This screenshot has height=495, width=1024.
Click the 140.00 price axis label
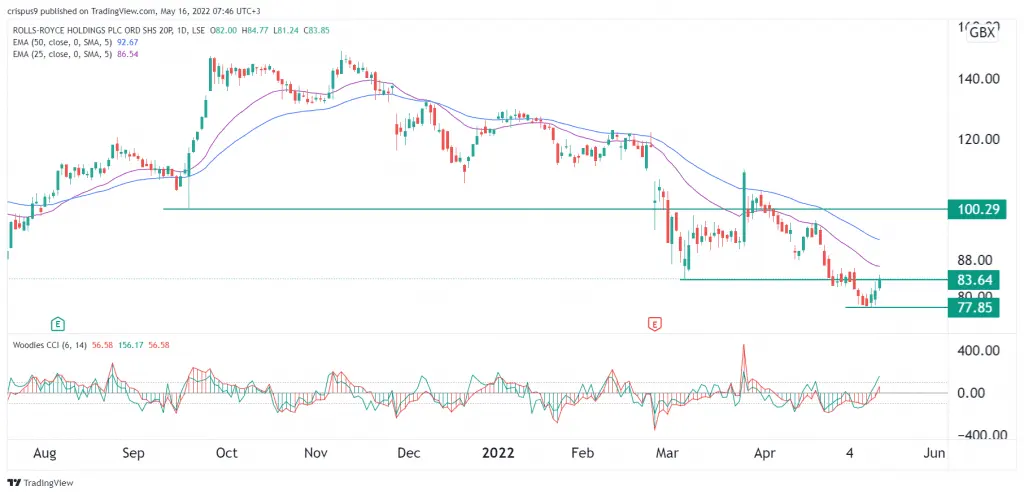[980, 79]
